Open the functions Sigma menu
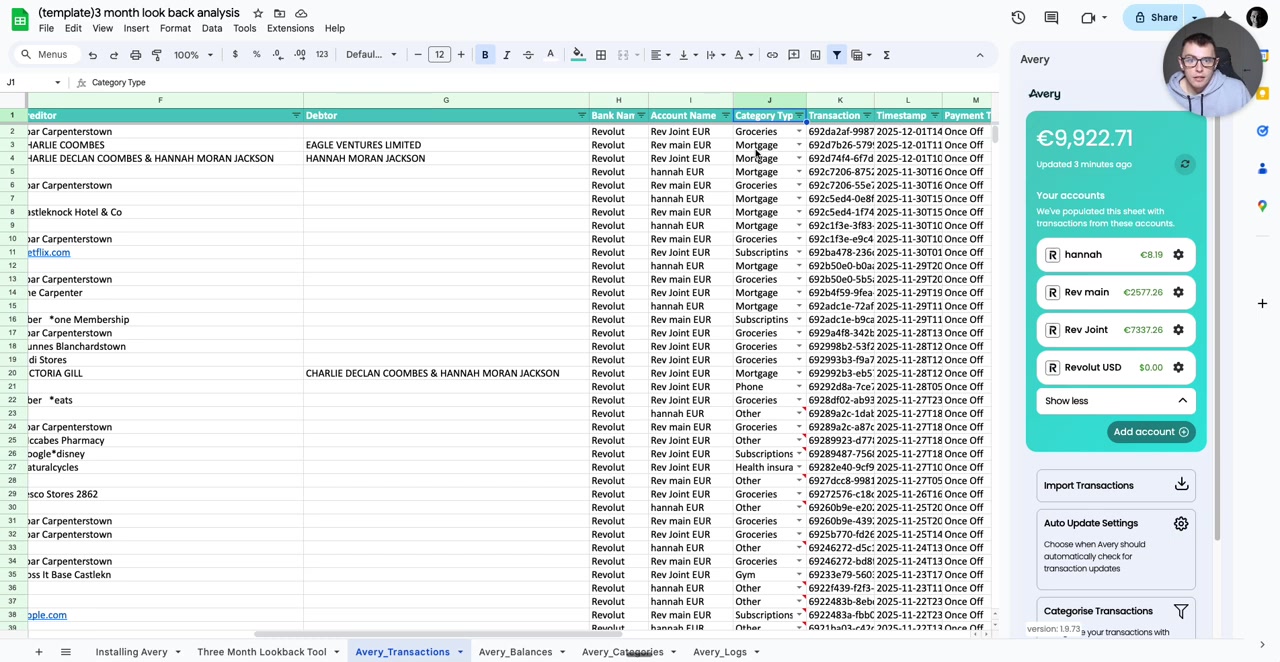Screen dimensions: 1280x662 click(x=886, y=54)
